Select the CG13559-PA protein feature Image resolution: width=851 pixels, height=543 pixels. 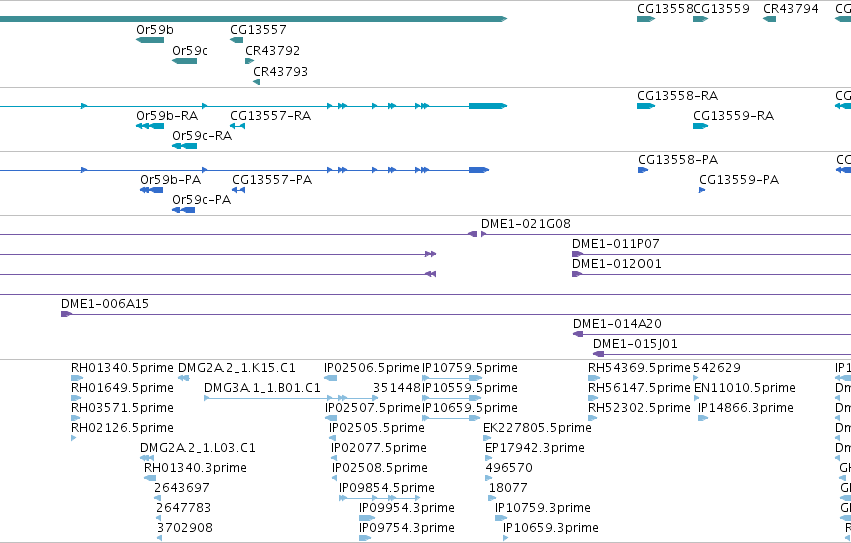pyautogui.click(x=702, y=190)
